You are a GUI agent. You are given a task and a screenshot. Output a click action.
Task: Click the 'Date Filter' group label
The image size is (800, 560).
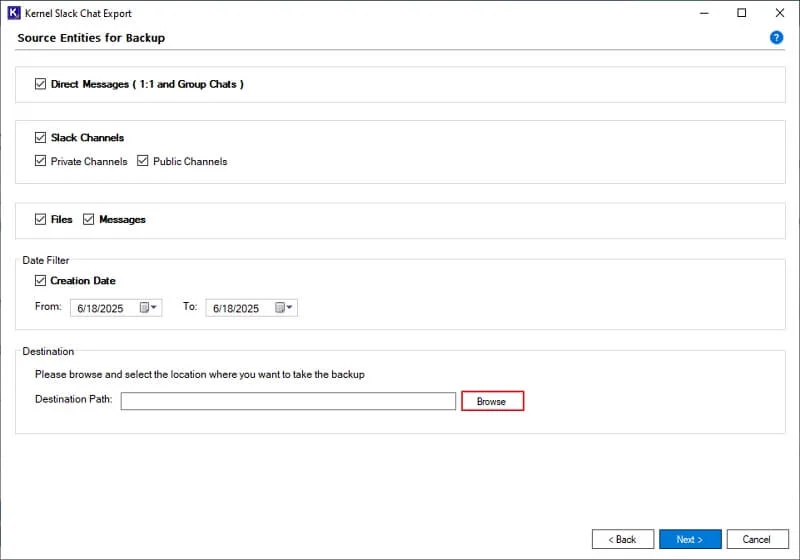[x=46, y=260]
